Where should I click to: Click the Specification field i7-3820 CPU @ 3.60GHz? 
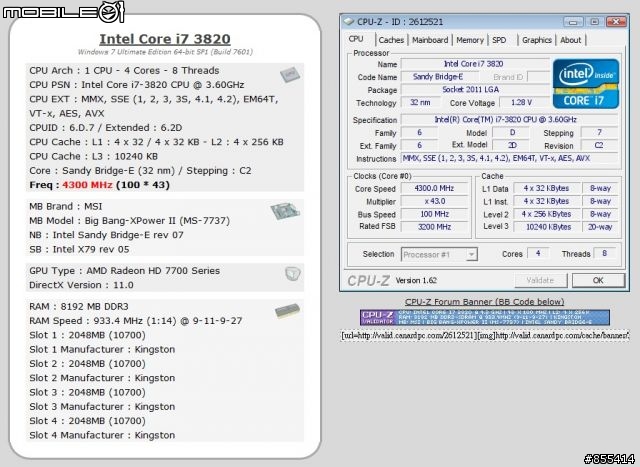coord(509,120)
